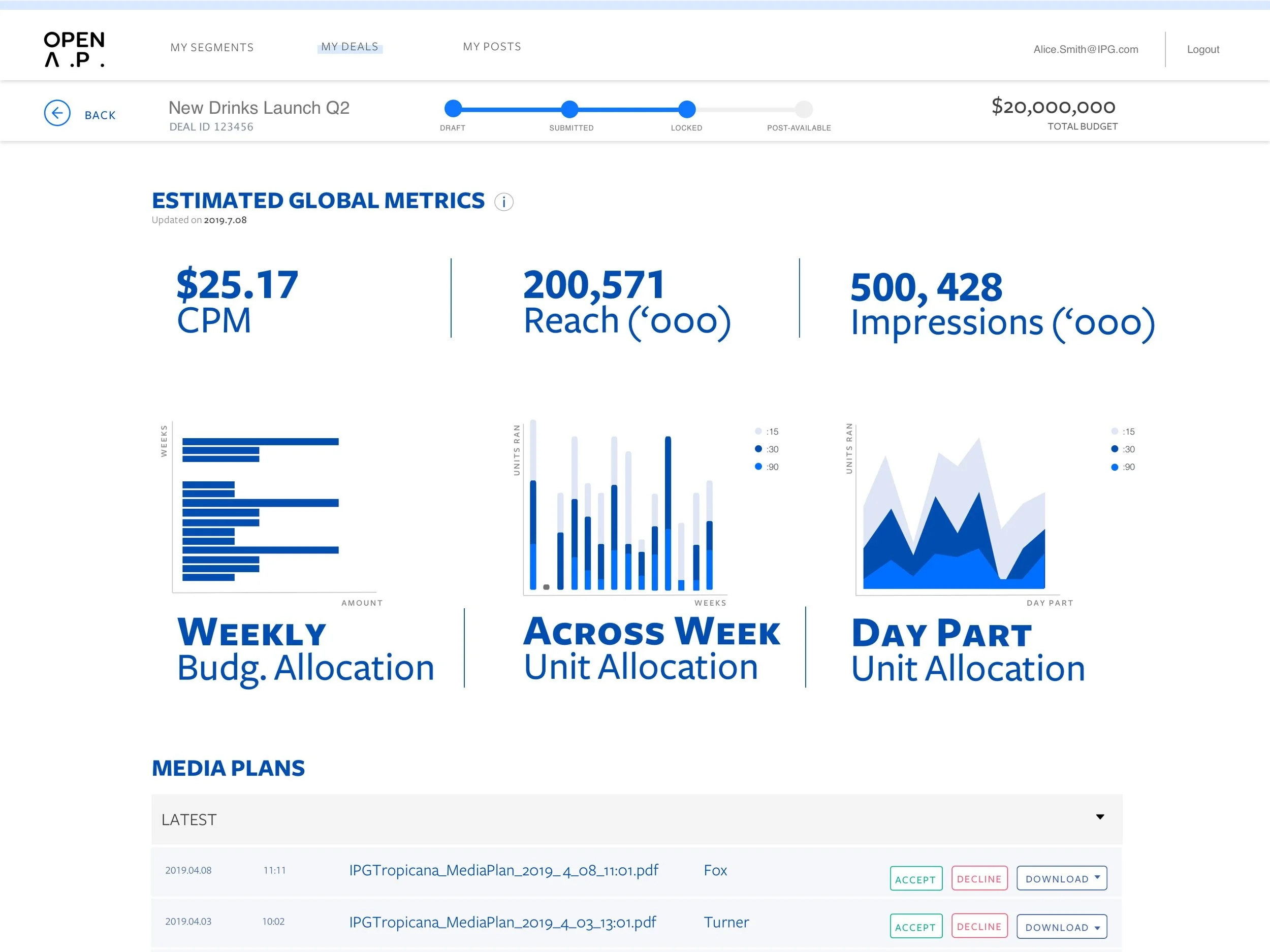Click the OpenAP logo

pos(74,48)
